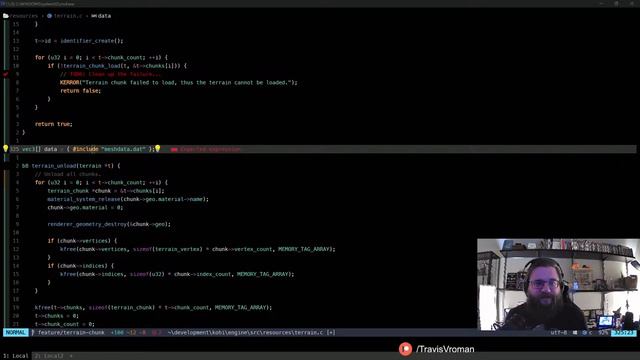The width and height of the screenshot is (640, 360).
Task: Click the feature/terrain-chunk branch name
Action: tap(71, 333)
